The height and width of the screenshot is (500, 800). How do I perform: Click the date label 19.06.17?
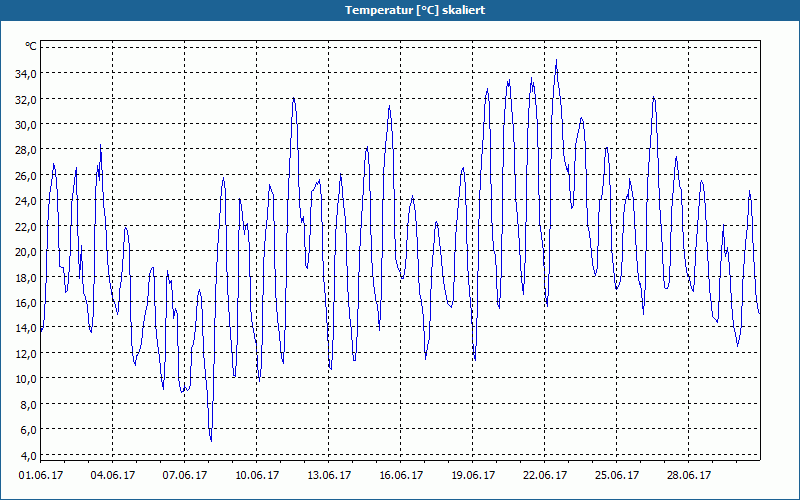[472, 475]
